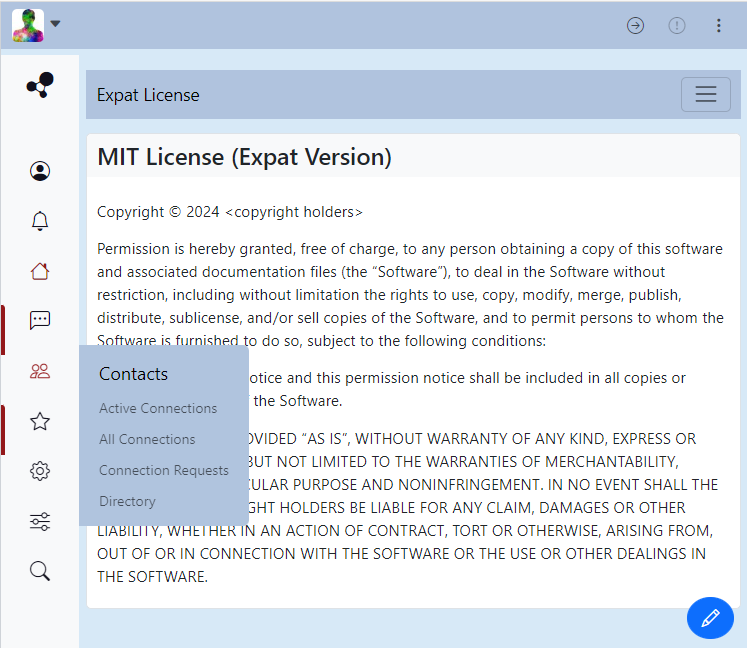The image size is (747, 648).
Task: Open Directory from Contacts menu
Action: pos(127,501)
